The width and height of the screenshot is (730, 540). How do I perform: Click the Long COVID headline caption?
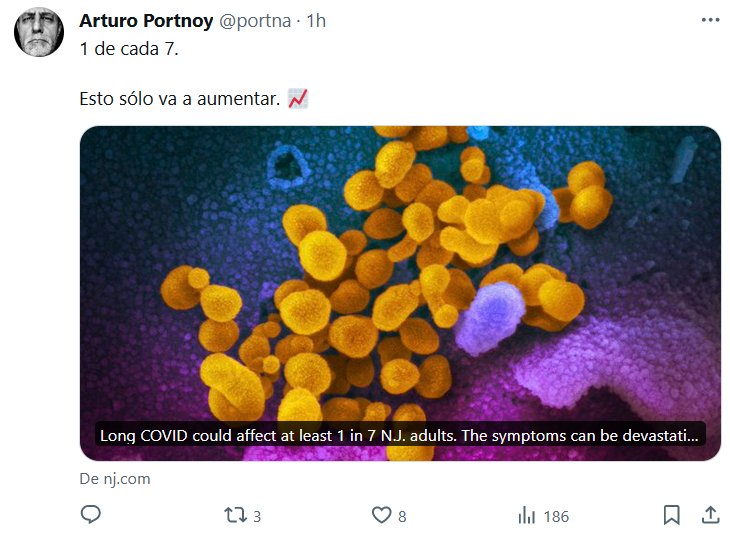click(x=400, y=436)
